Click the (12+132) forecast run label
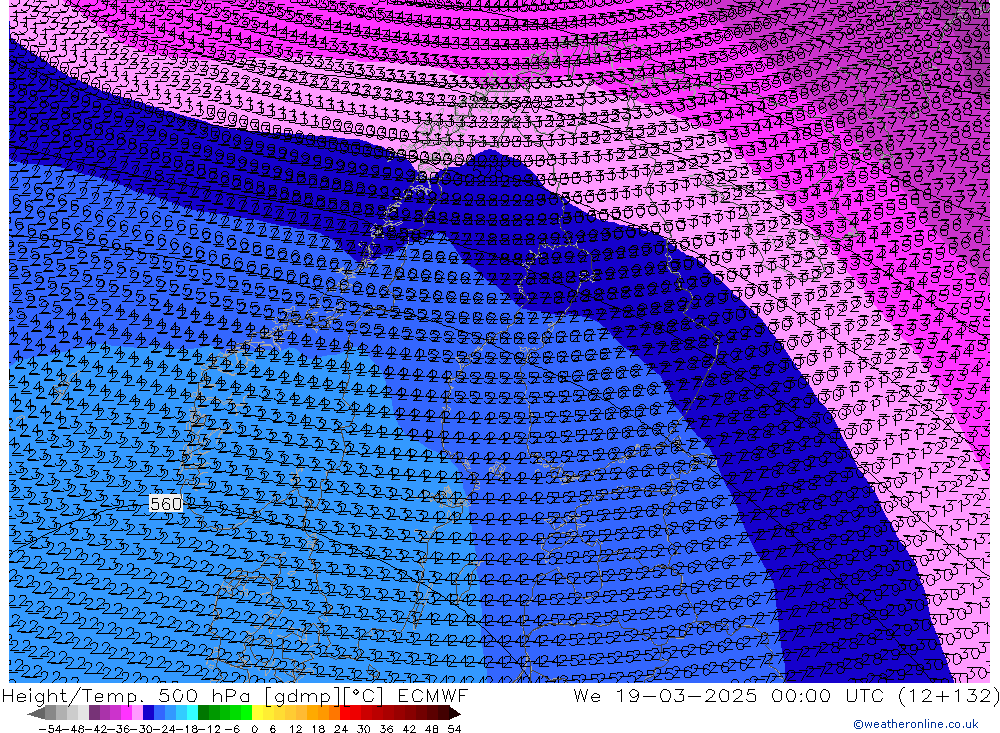Screen dimensions: 1000x733 948,696
